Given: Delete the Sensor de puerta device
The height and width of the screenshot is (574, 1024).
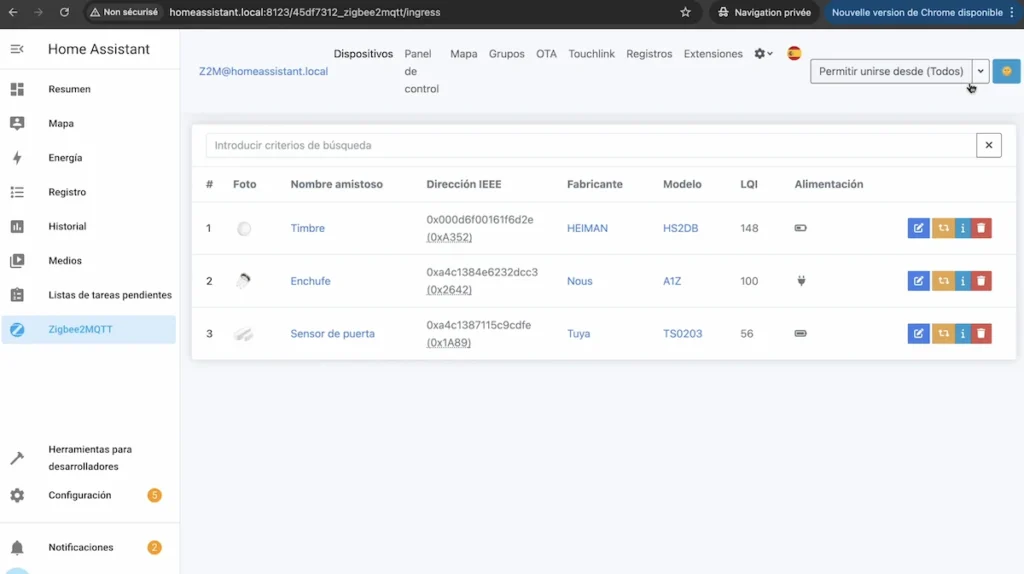Looking at the screenshot, I should pos(981,334).
